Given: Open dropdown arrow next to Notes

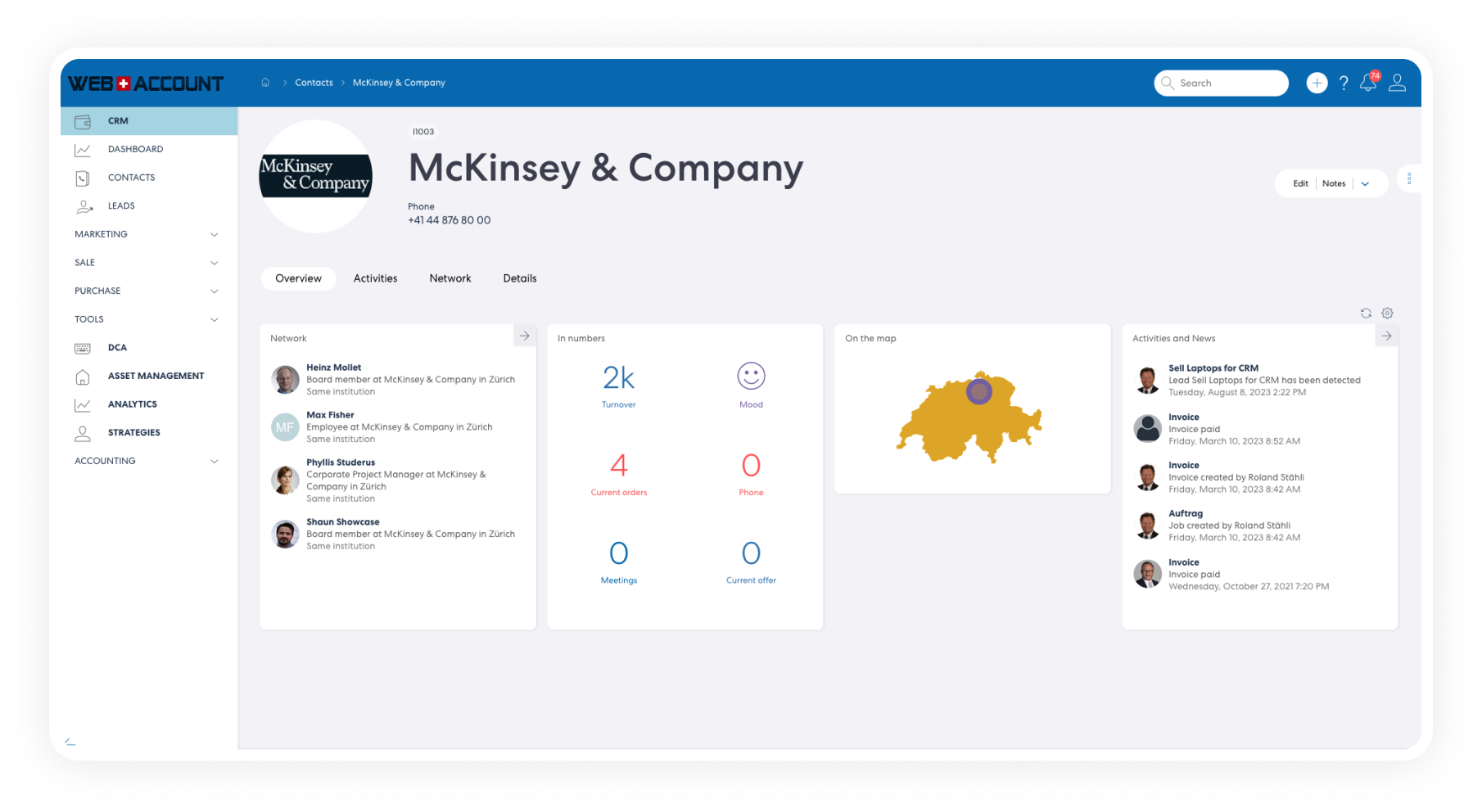Looking at the screenshot, I should pyautogui.click(x=1365, y=184).
